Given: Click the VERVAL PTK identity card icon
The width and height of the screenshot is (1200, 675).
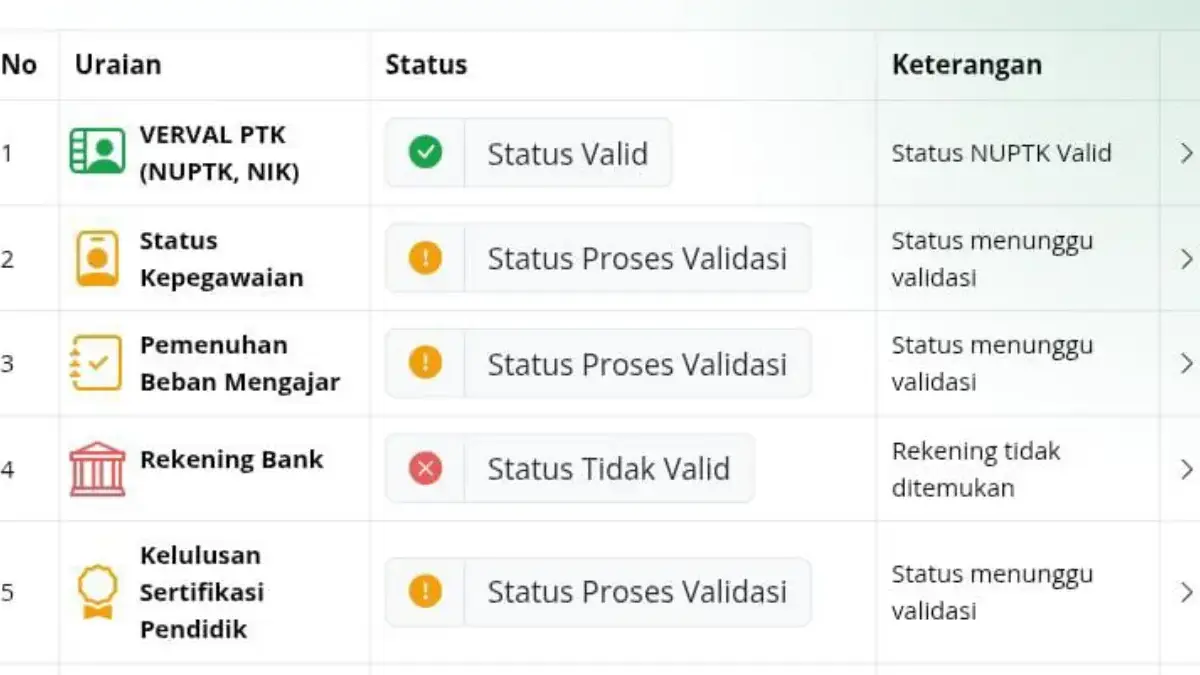Looking at the screenshot, I should (96, 152).
